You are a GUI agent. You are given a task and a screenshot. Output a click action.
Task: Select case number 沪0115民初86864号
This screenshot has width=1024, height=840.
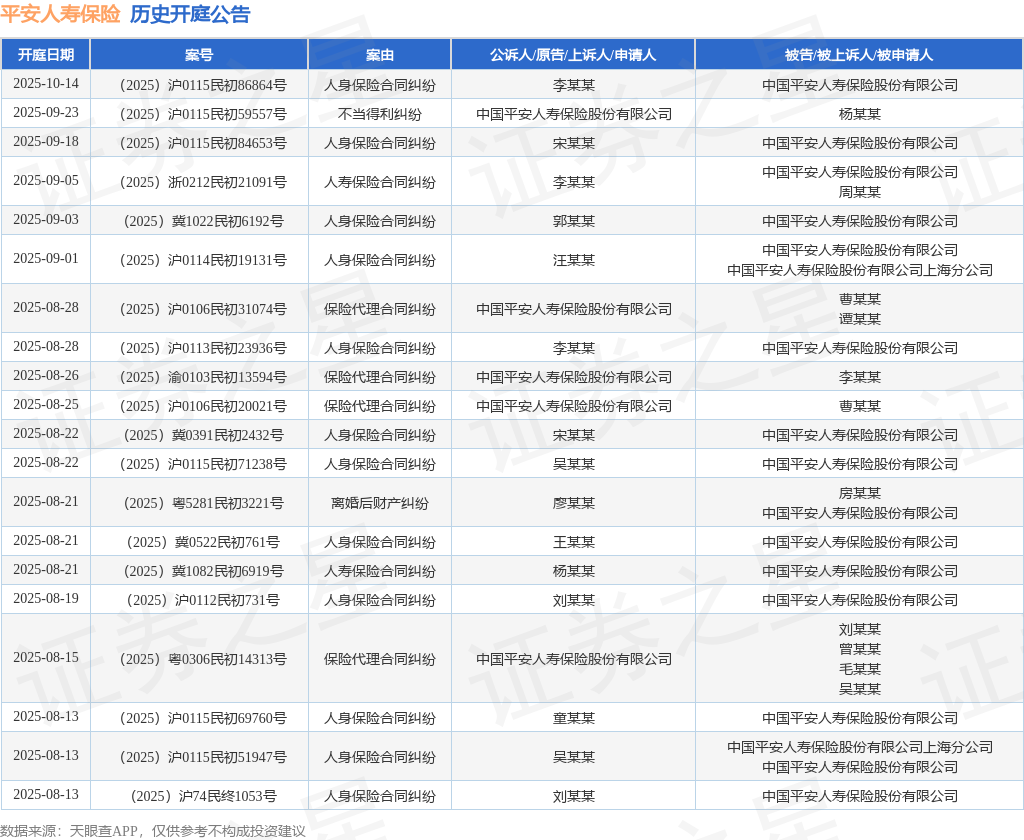point(203,85)
